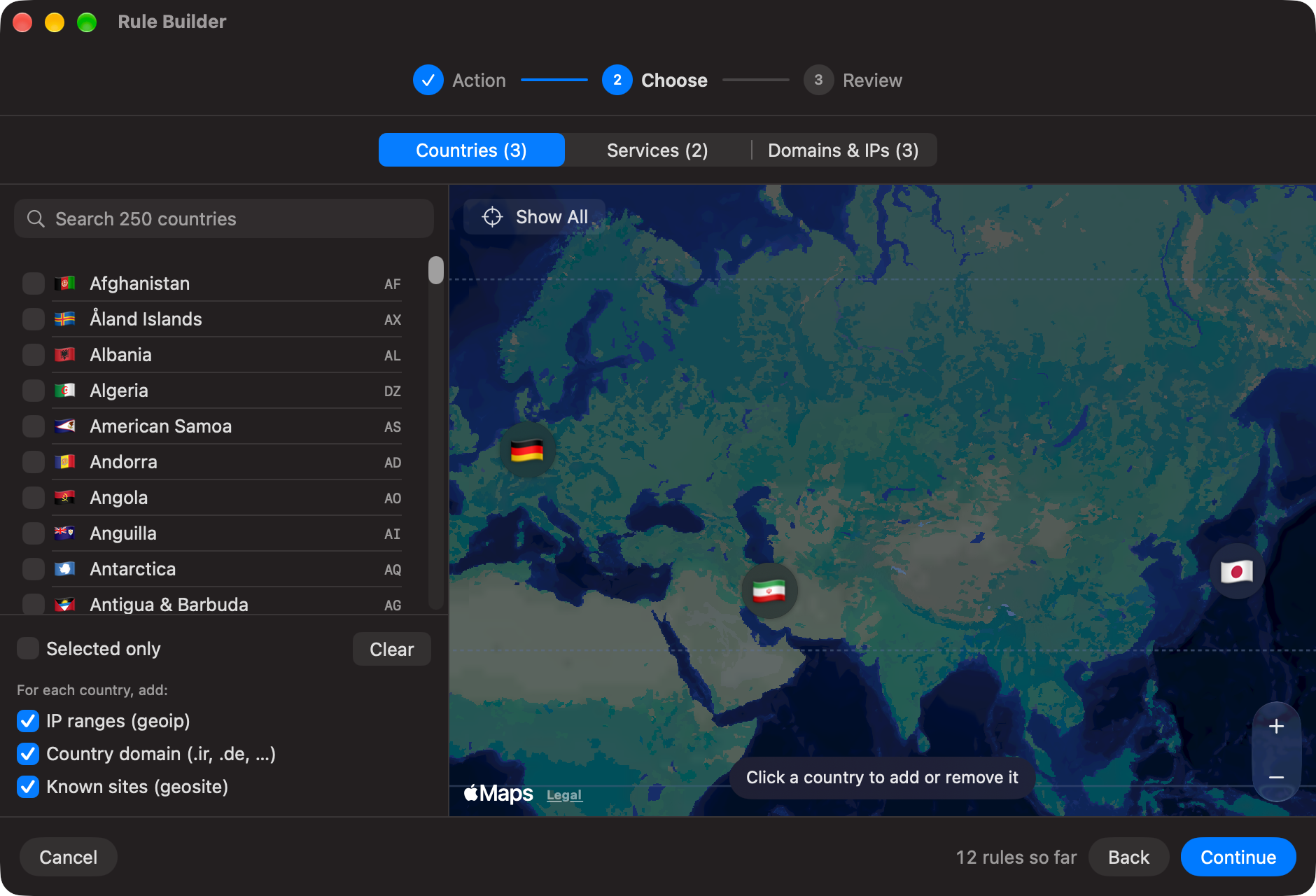Viewport: 1316px width, 896px height.
Task: Uncheck Known sites (geosite) option
Action: 28,786
